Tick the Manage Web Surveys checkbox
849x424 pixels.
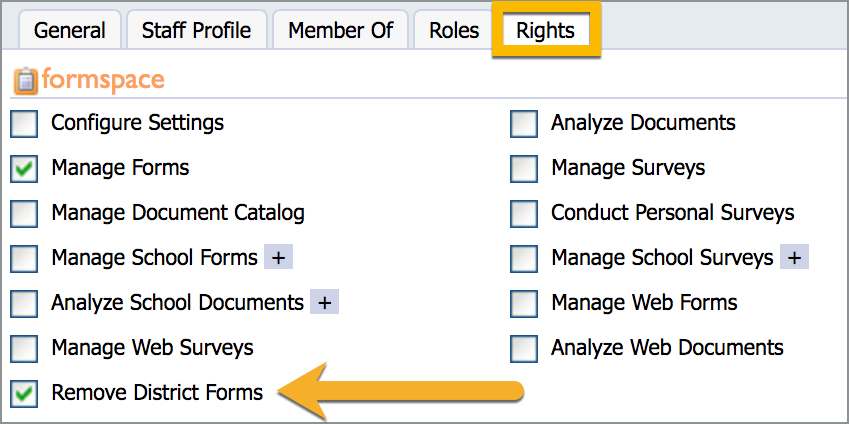[x=24, y=348]
